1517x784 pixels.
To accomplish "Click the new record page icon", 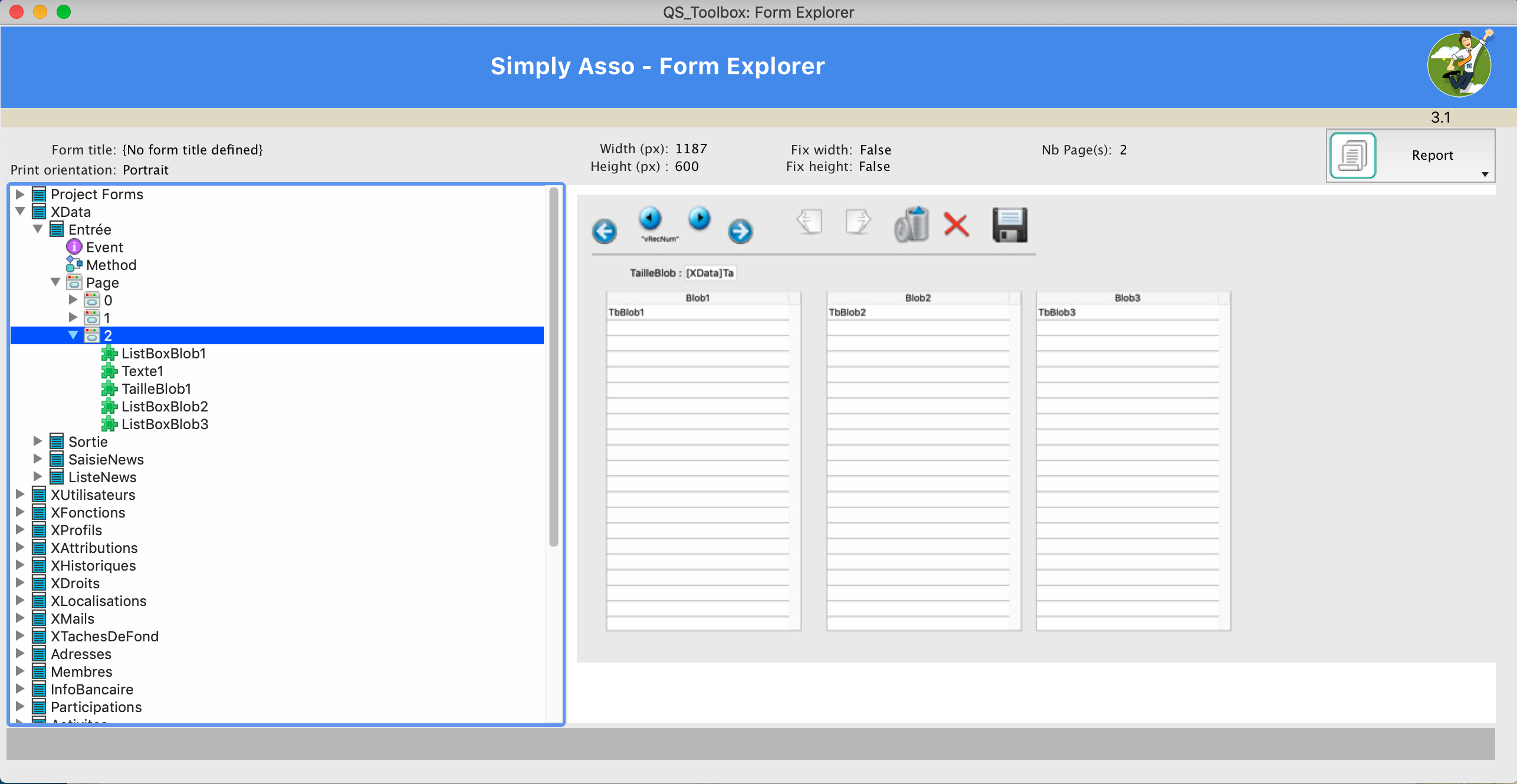I will [x=809, y=223].
